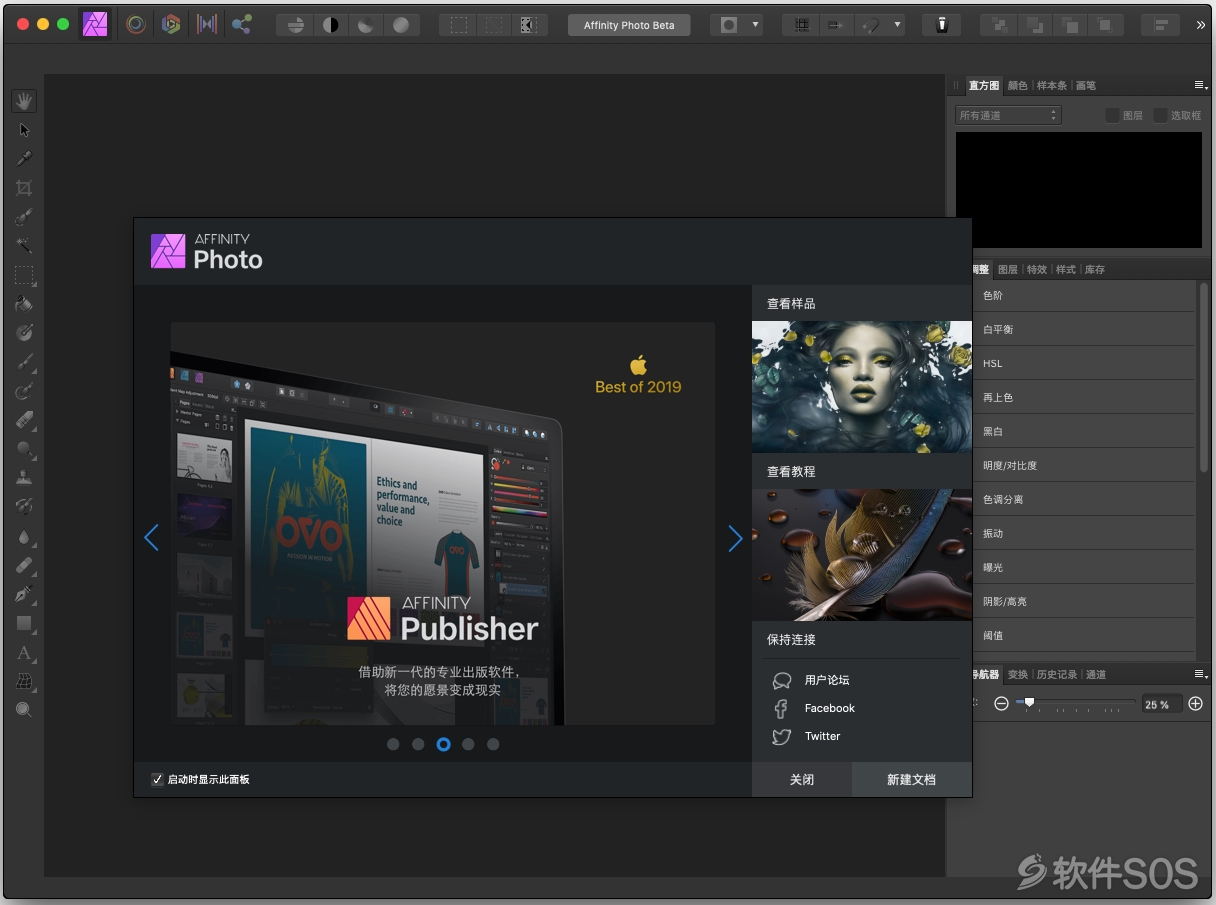Click the navigator zoom out minus icon
Screen dimensions: 1216x905
[1001, 704]
